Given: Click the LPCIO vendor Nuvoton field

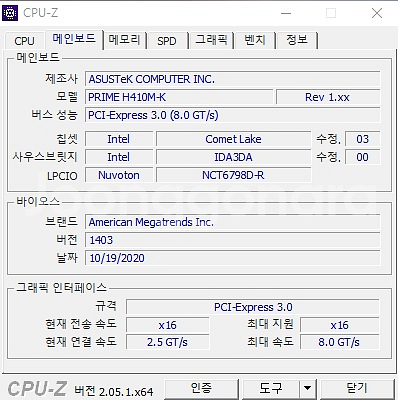Looking at the screenshot, I should pyautogui.click(x=119, y=175).
